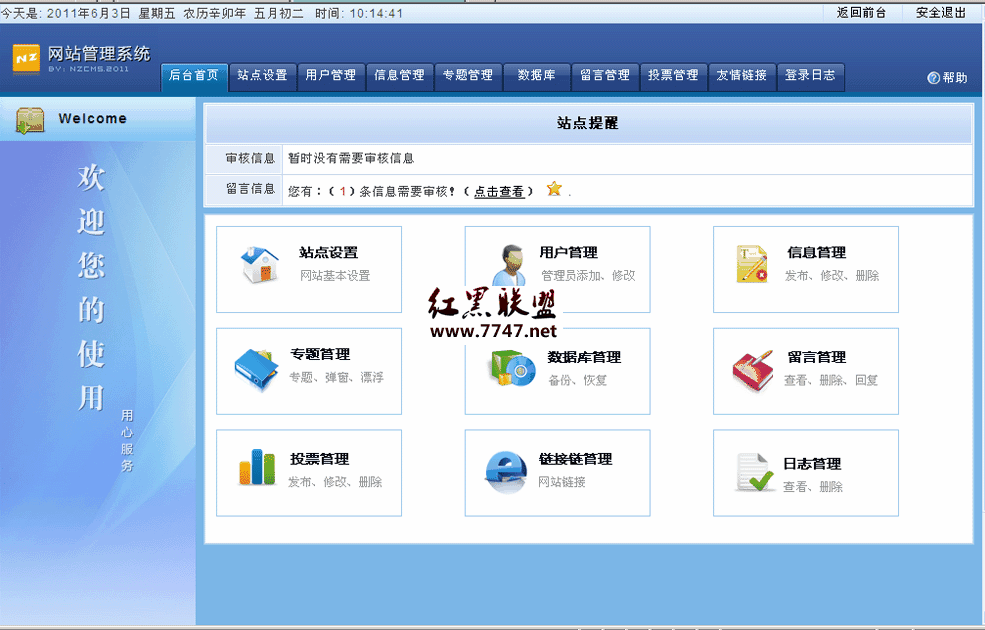Go to the 专题管理 tab in the navigation
Image resolution: width=985 pixels, height=630 pixels.
(468, 76)
